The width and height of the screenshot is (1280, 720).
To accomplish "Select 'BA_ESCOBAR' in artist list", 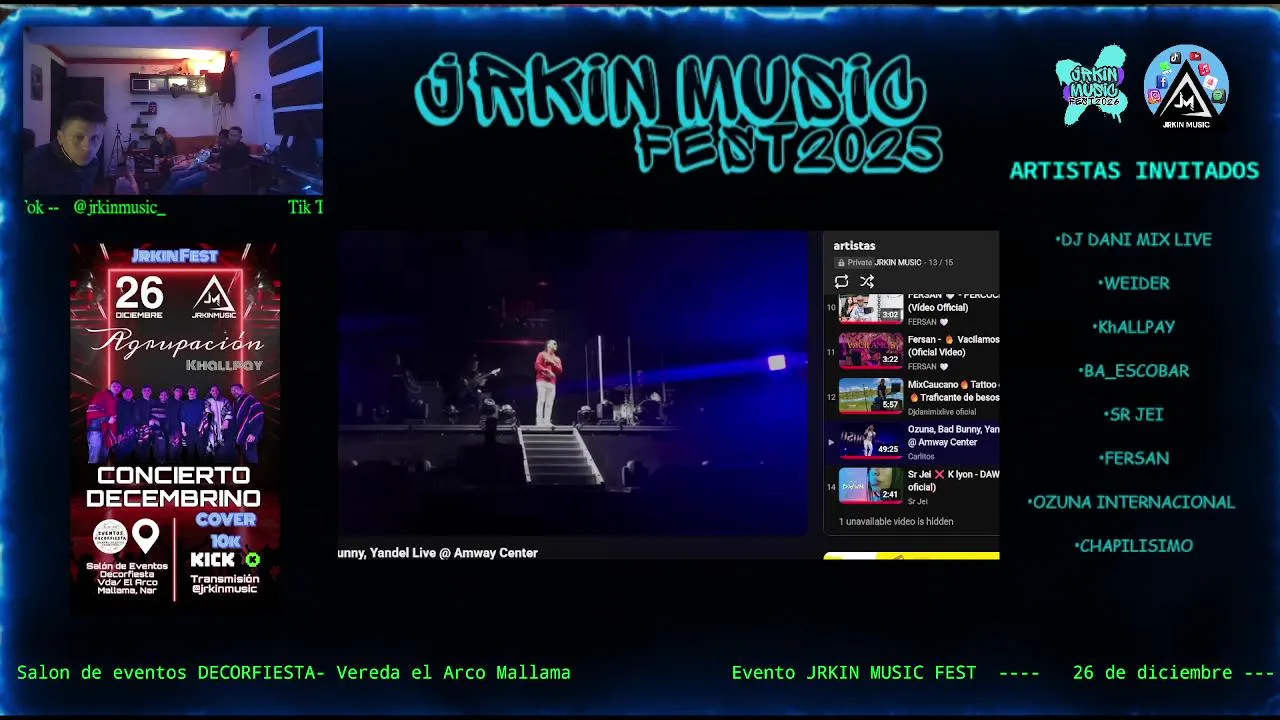I will click(1133, 371).
